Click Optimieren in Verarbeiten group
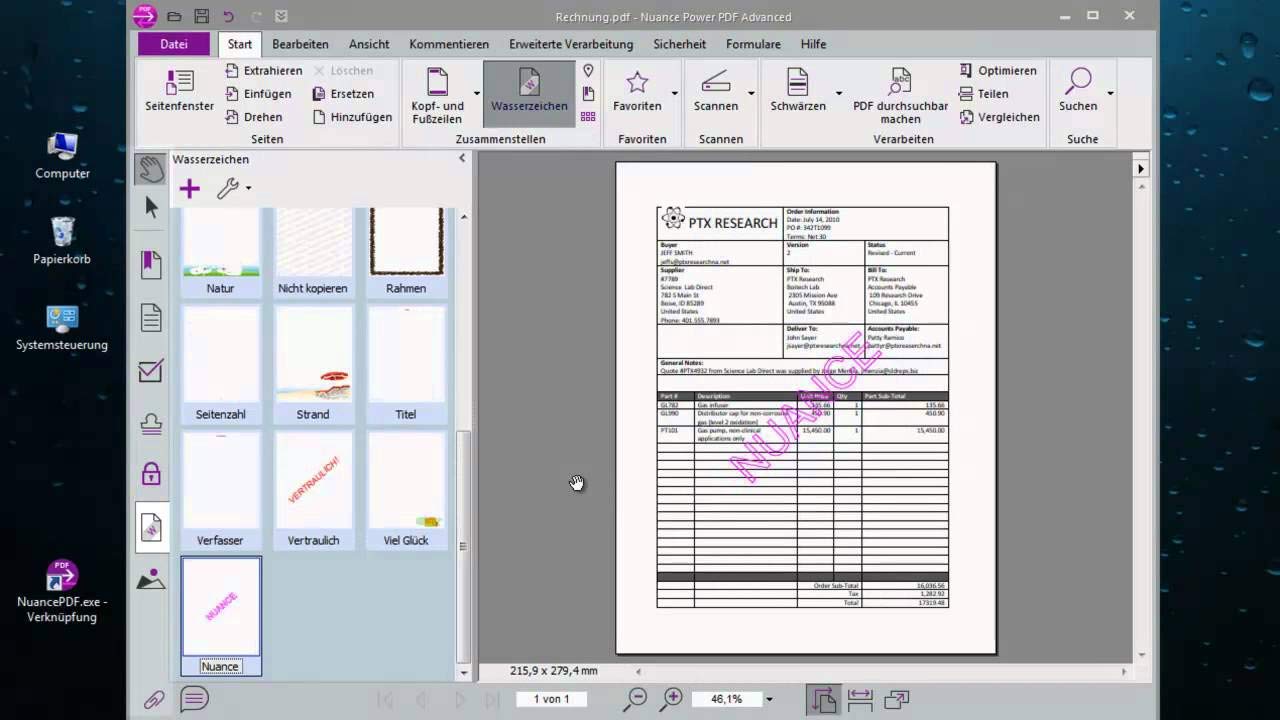1280x720 pixels. pyautogui.click(x=997, y=71)
